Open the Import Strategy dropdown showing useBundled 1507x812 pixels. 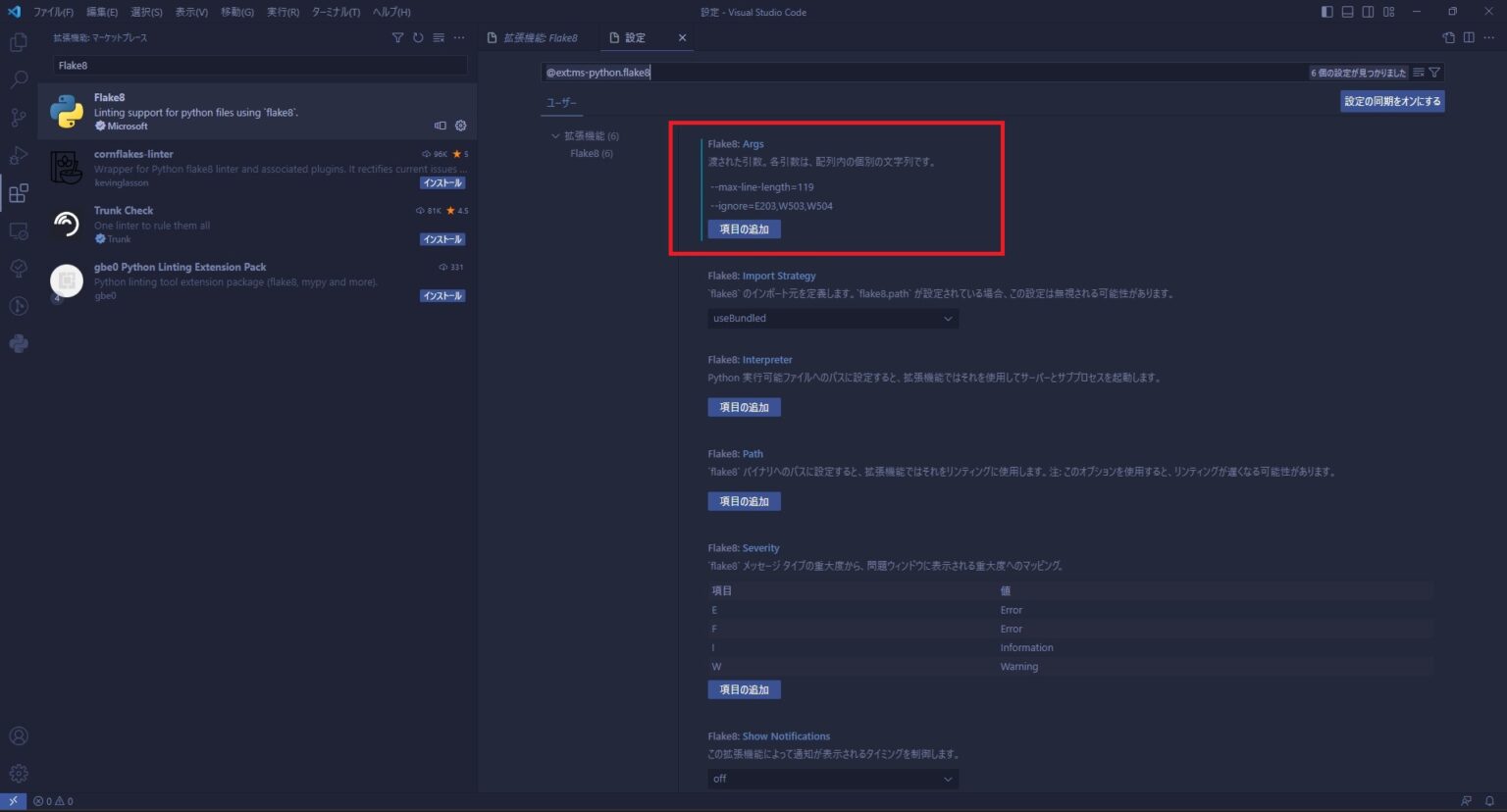832,318
